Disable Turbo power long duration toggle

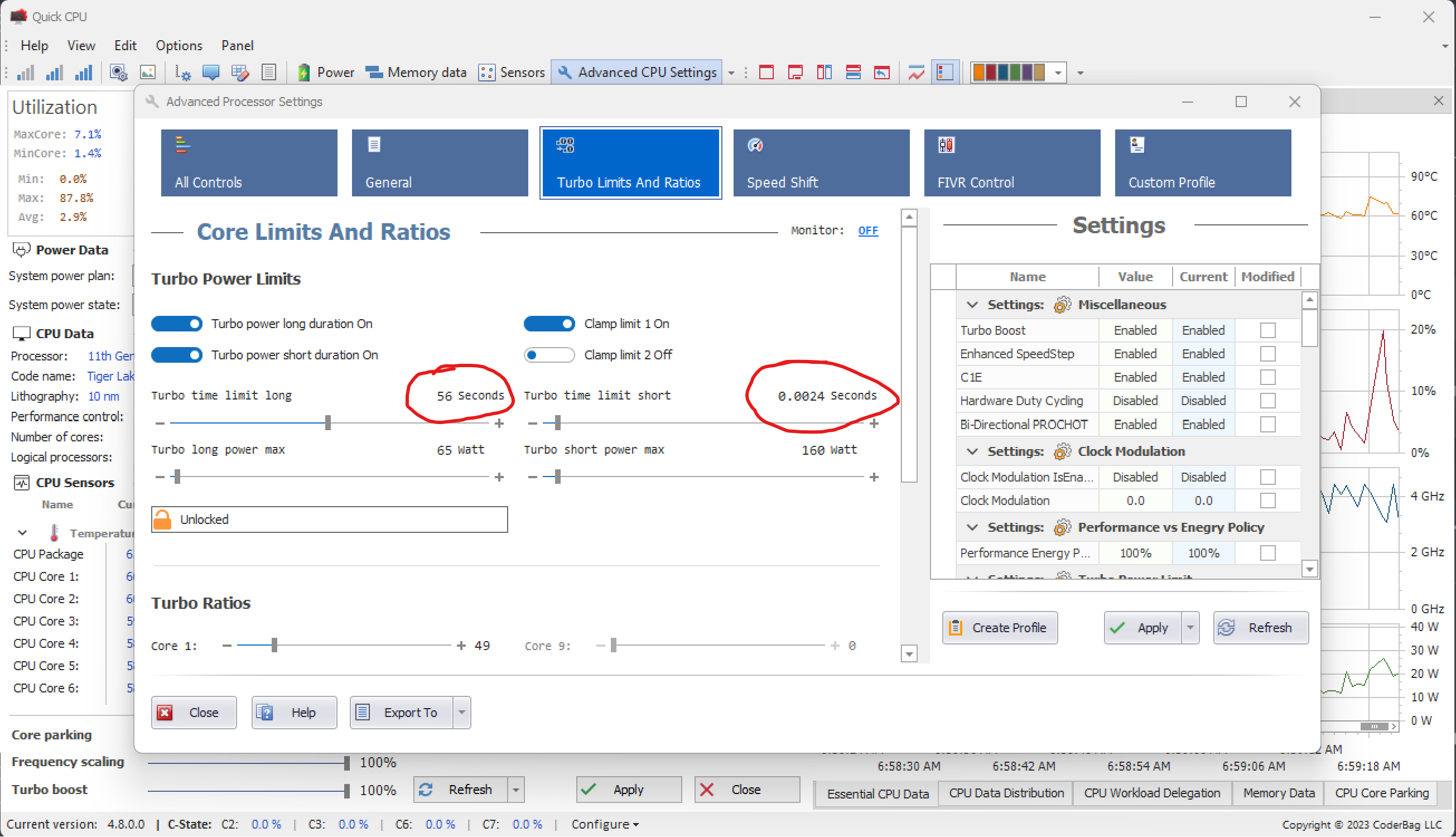(x=176, y=324)
